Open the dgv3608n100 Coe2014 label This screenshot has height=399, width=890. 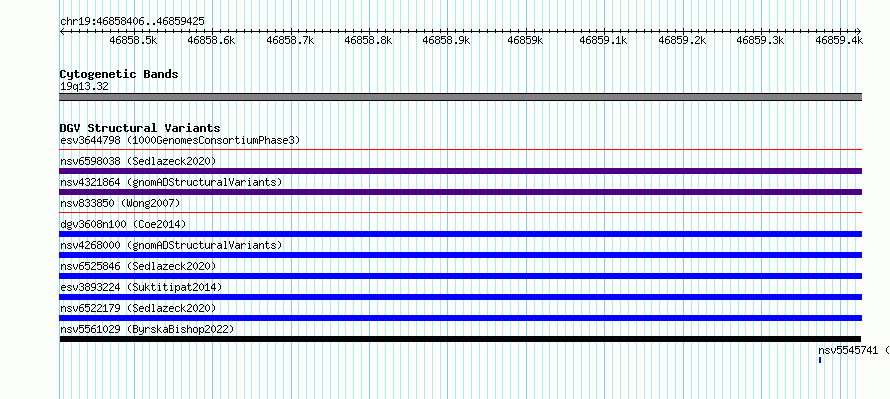tap(123, 224)
